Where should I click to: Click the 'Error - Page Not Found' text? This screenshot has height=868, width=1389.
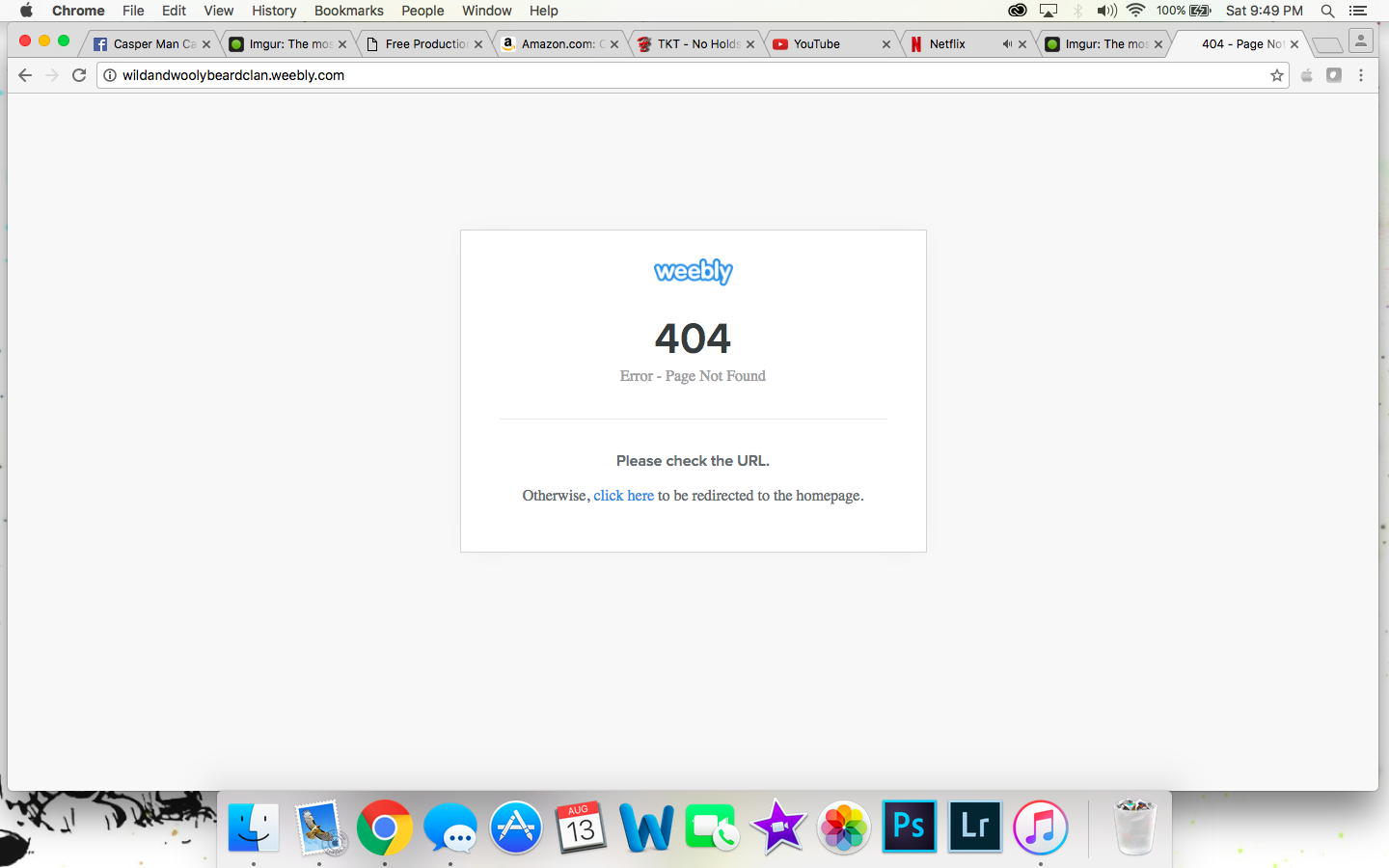point(693,376)
